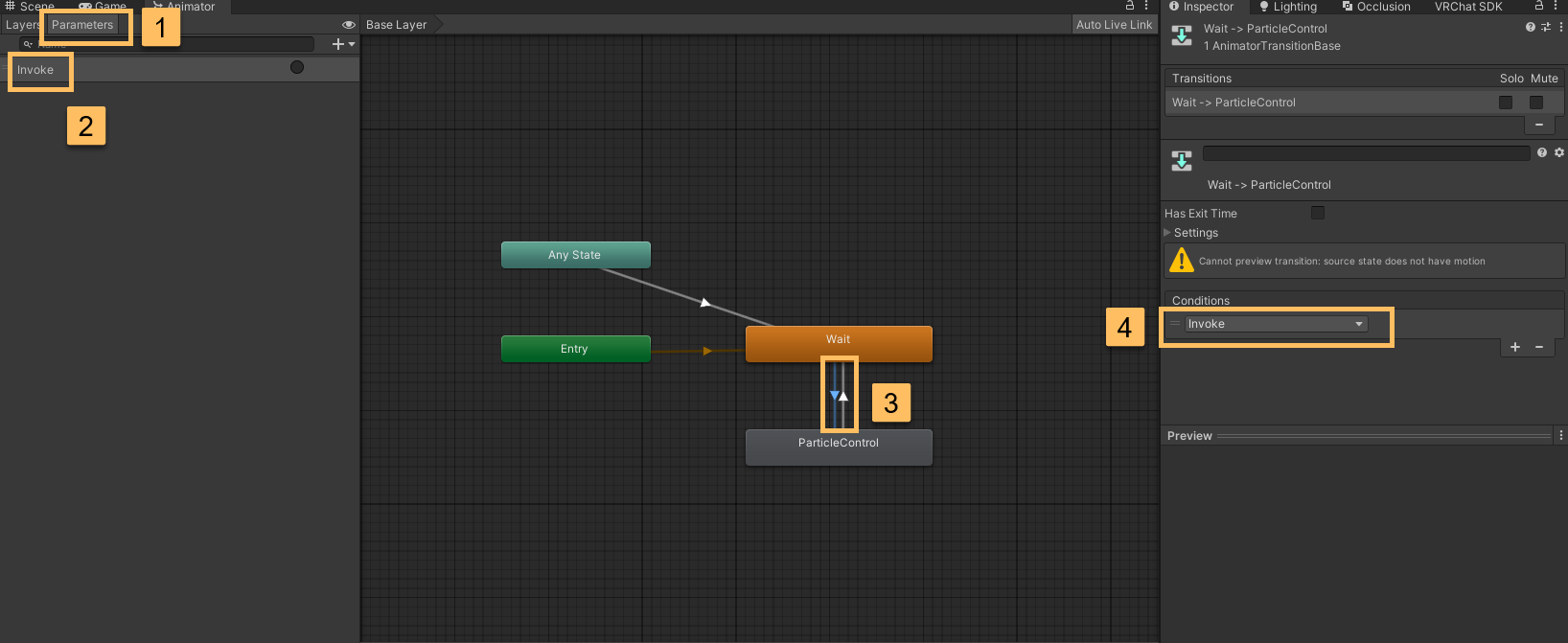The width and height of the screenshot is (1568, 643).
Task: Remove condition with the minus icon
Action: (x=1539, y=347)
